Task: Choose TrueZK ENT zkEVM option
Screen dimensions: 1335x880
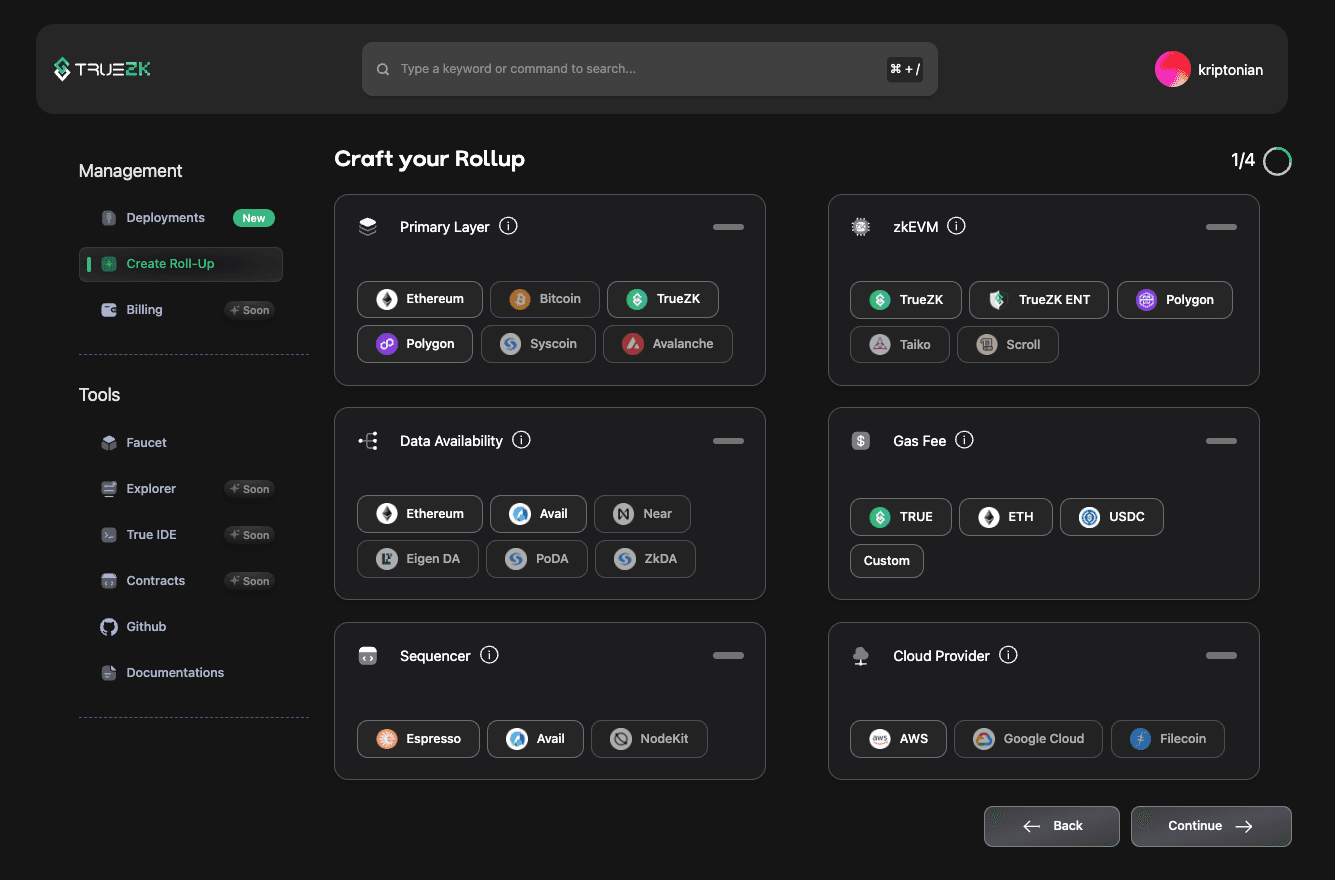Action: click(x=1039, y=300)
